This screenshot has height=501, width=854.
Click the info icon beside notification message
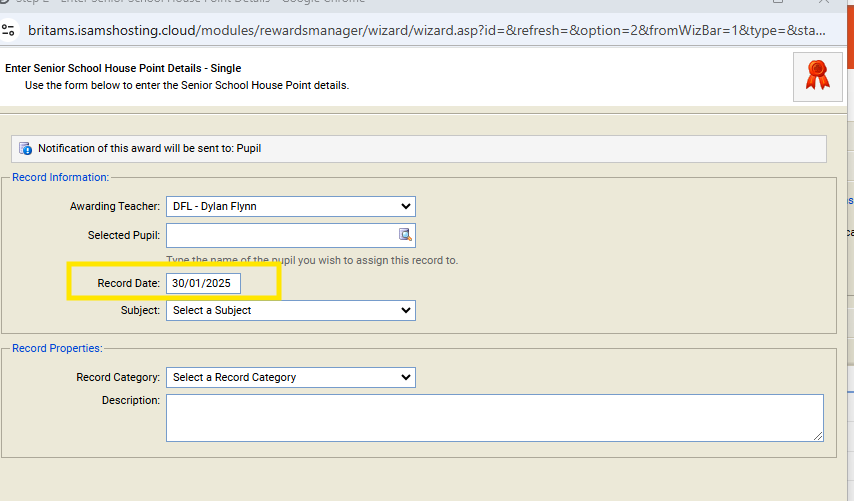tap(25, 148)
